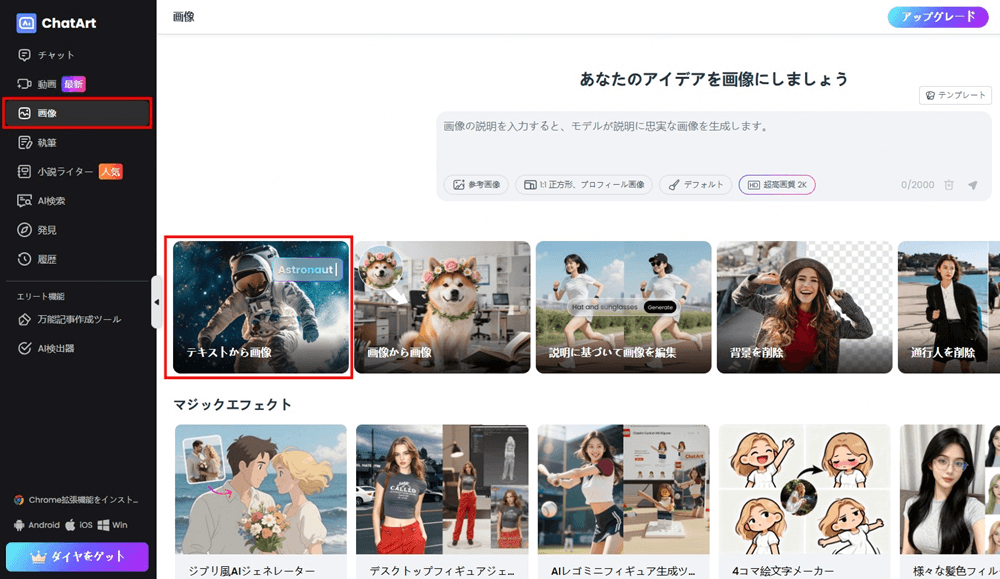Click the 万能記事作成ツール icon
1000x579 pixels.
24,319
